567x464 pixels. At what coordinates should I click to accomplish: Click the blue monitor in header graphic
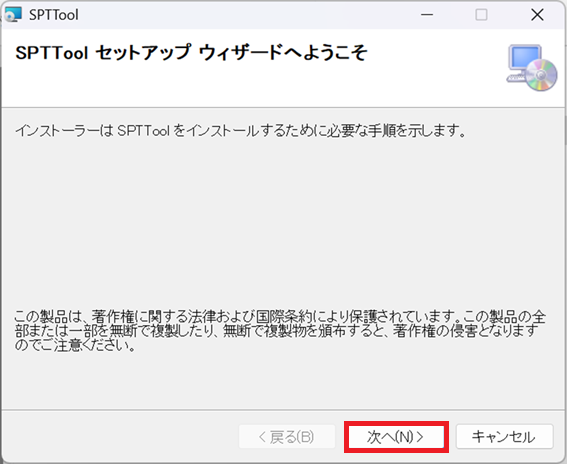click(524, 57)
